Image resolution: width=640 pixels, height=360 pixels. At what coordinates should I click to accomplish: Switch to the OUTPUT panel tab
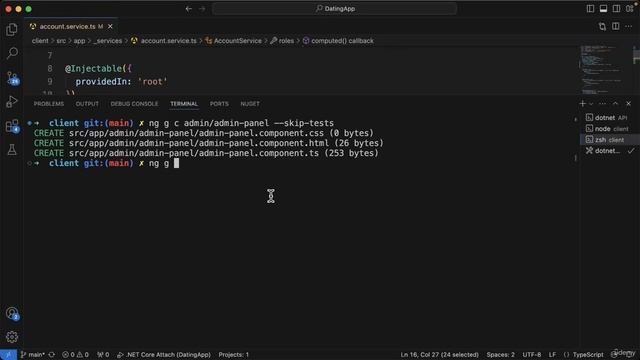[87, 104]
